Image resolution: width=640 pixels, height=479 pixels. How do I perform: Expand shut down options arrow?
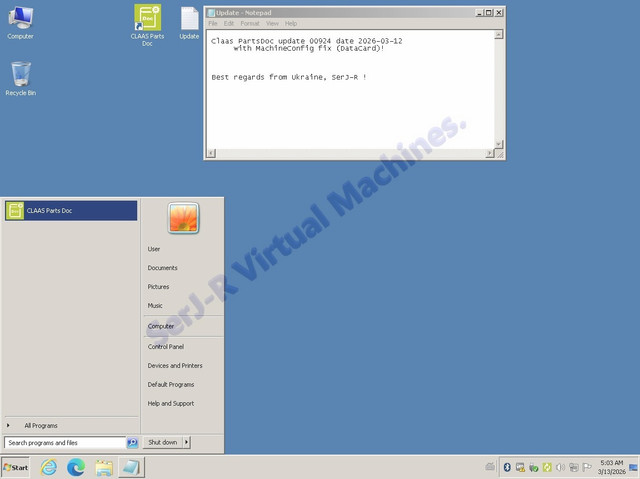[187, 442]
